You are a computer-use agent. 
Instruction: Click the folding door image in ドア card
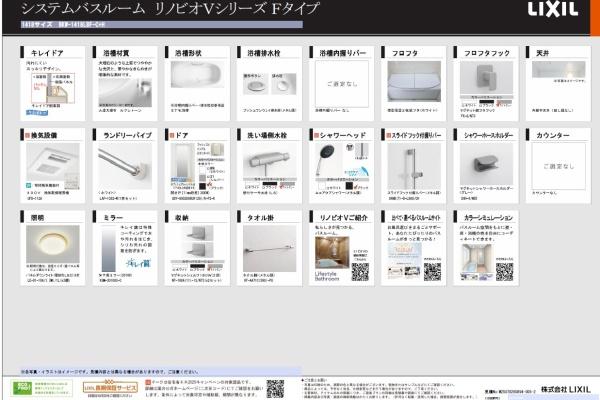coord(183,162)
